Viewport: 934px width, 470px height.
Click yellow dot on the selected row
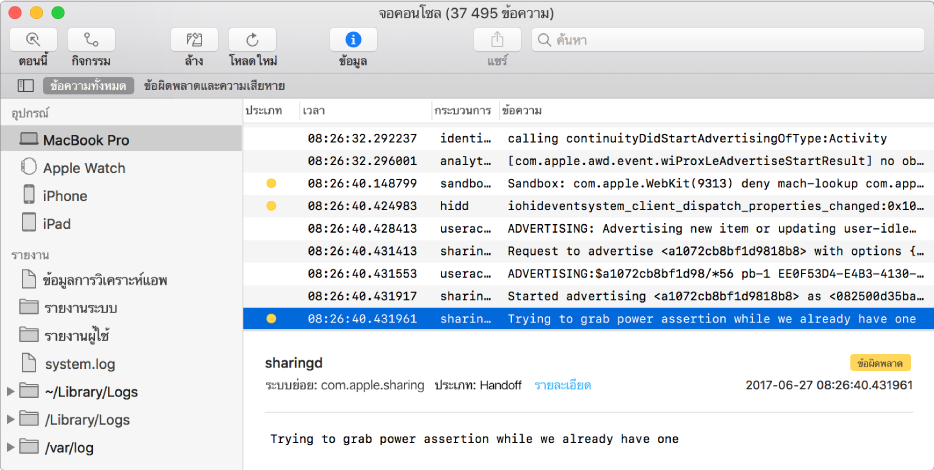[271, 319]
